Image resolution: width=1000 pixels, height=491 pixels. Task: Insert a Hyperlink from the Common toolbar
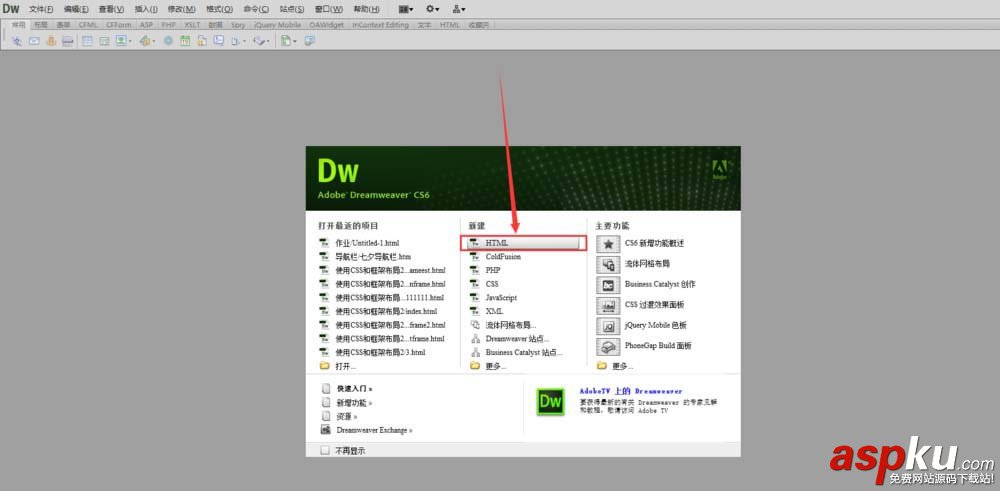click(17, 41)
